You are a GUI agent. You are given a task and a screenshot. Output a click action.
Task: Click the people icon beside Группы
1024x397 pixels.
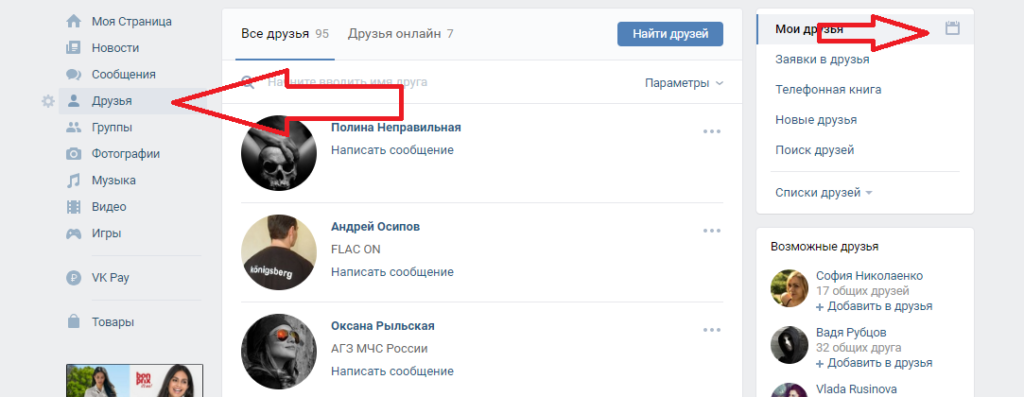[x=74, y=127]
